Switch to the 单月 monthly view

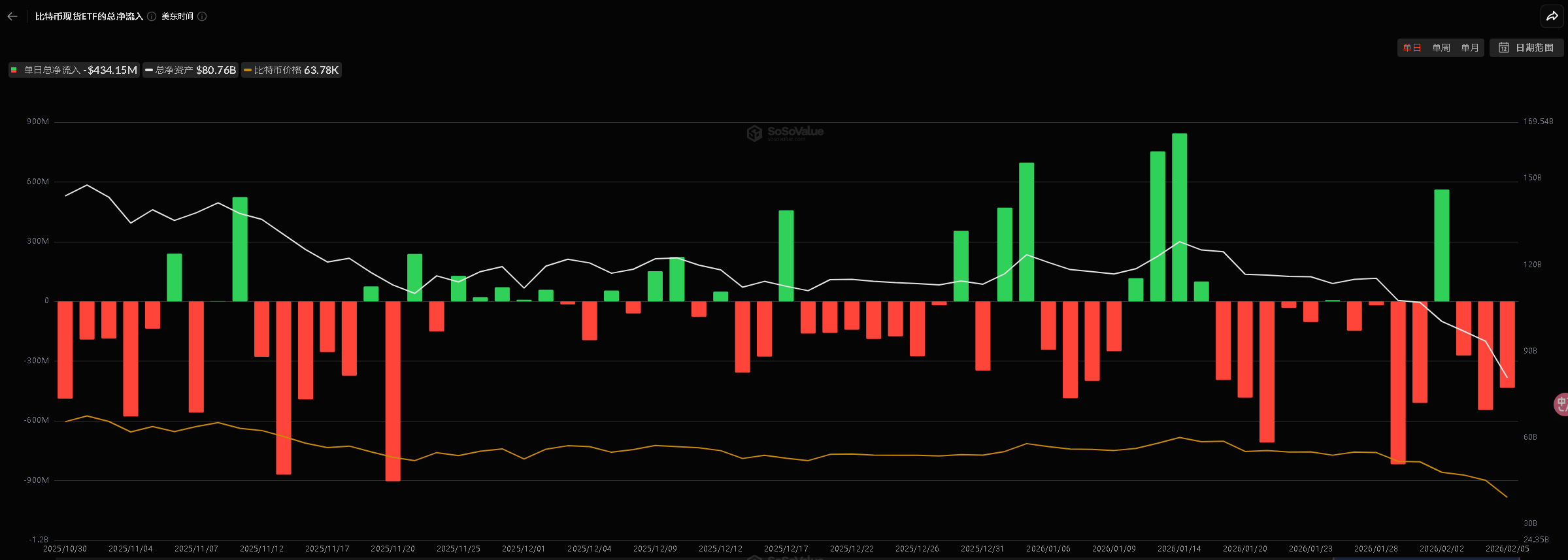click(1469, 48)
